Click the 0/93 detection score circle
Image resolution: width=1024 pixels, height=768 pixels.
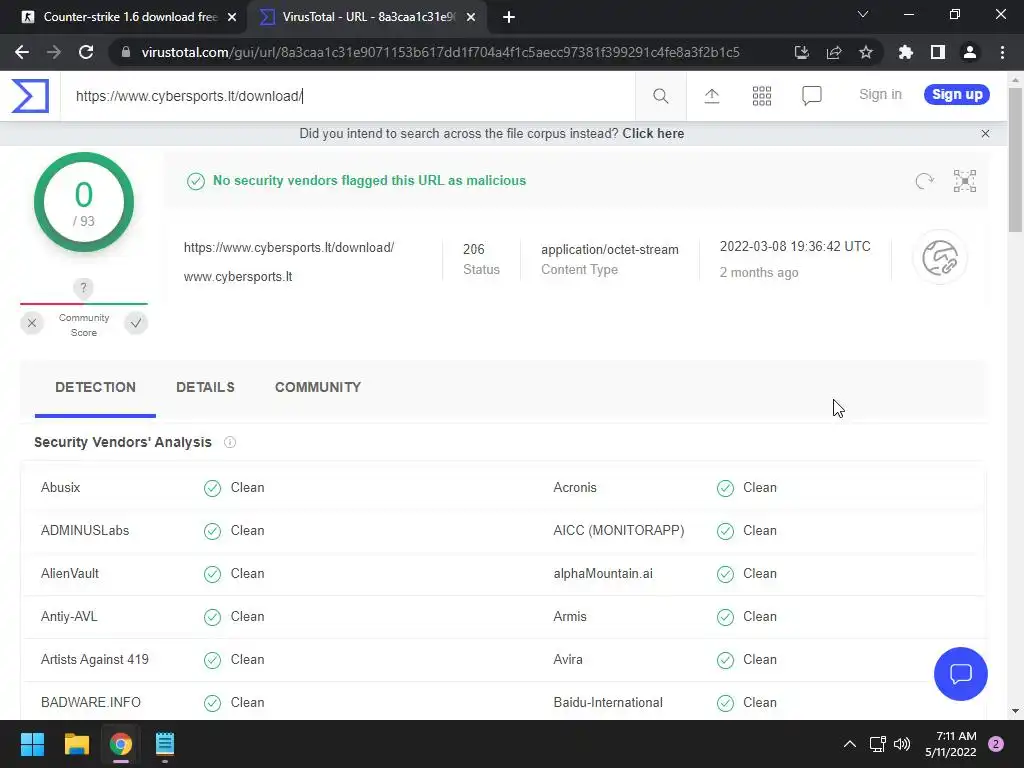click(84, 202)
